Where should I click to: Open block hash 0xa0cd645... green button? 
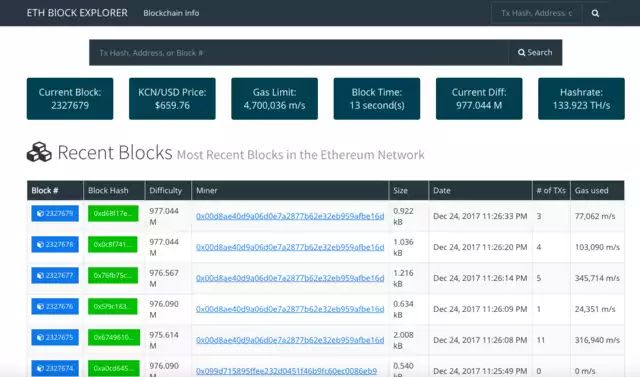113,368
